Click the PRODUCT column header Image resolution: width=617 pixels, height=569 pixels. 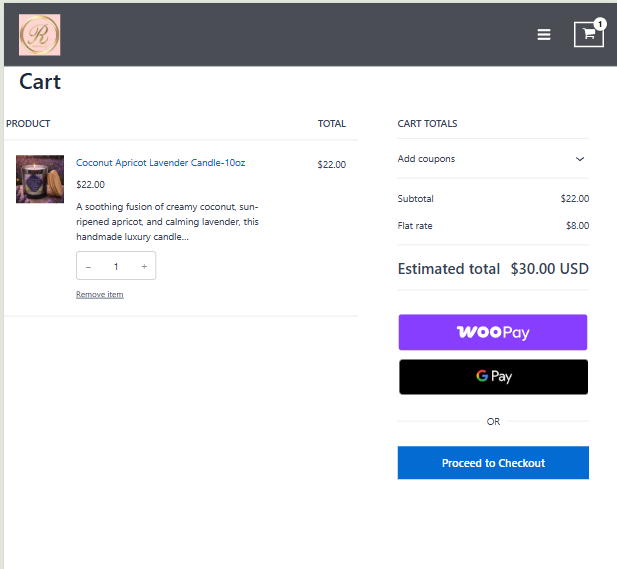[x=28, y=124]
